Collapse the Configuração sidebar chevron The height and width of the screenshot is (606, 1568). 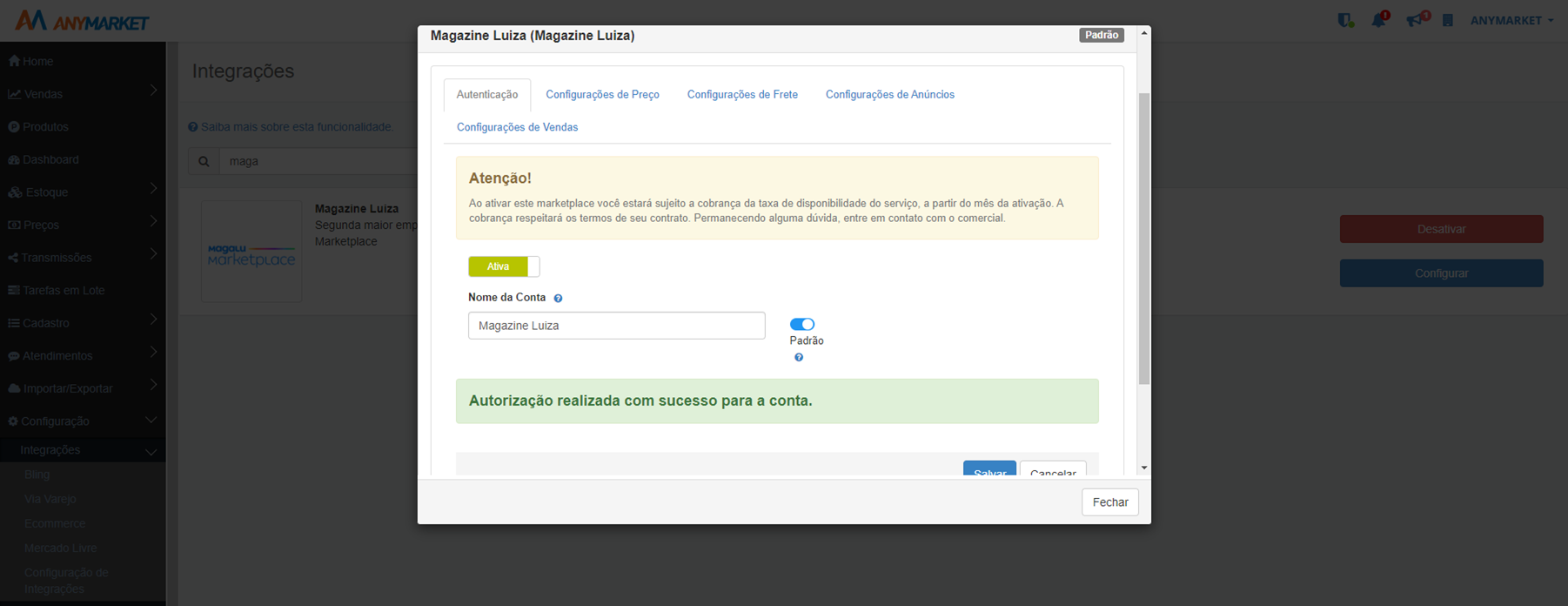(151, 421)
